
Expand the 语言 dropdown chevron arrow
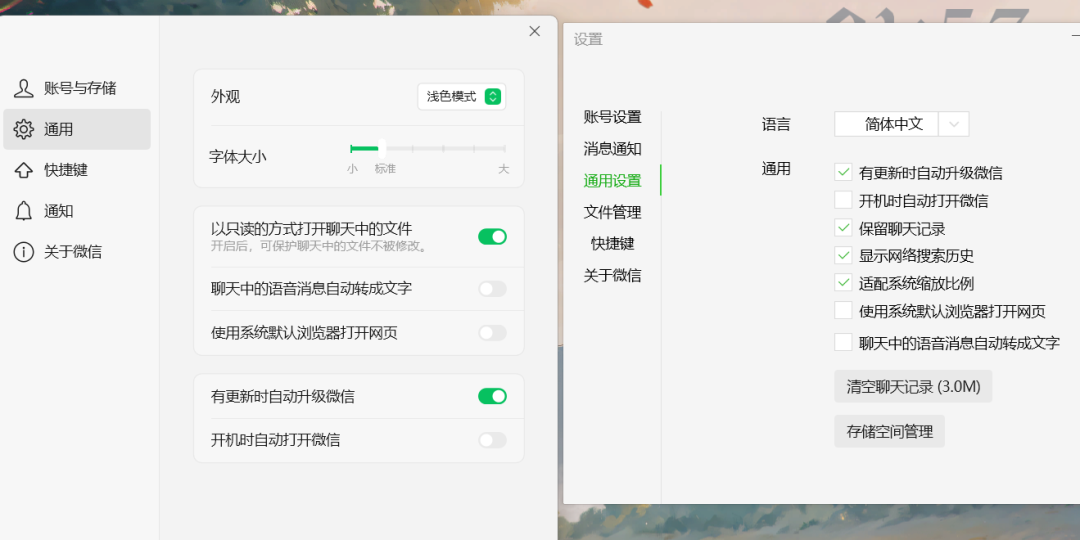point(954,125)
